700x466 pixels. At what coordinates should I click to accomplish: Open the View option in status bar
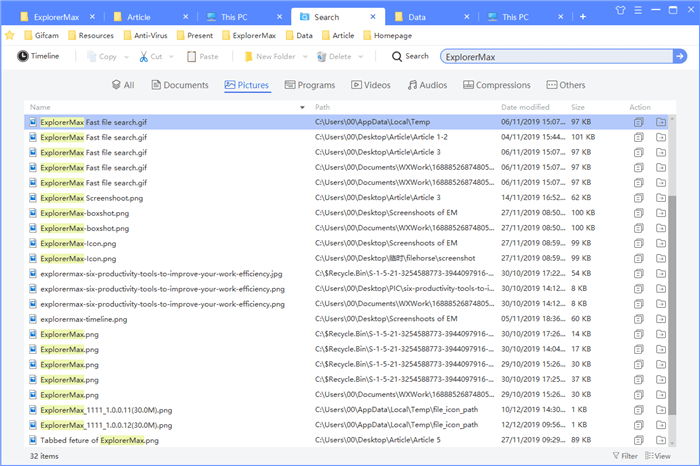[658, 456]
